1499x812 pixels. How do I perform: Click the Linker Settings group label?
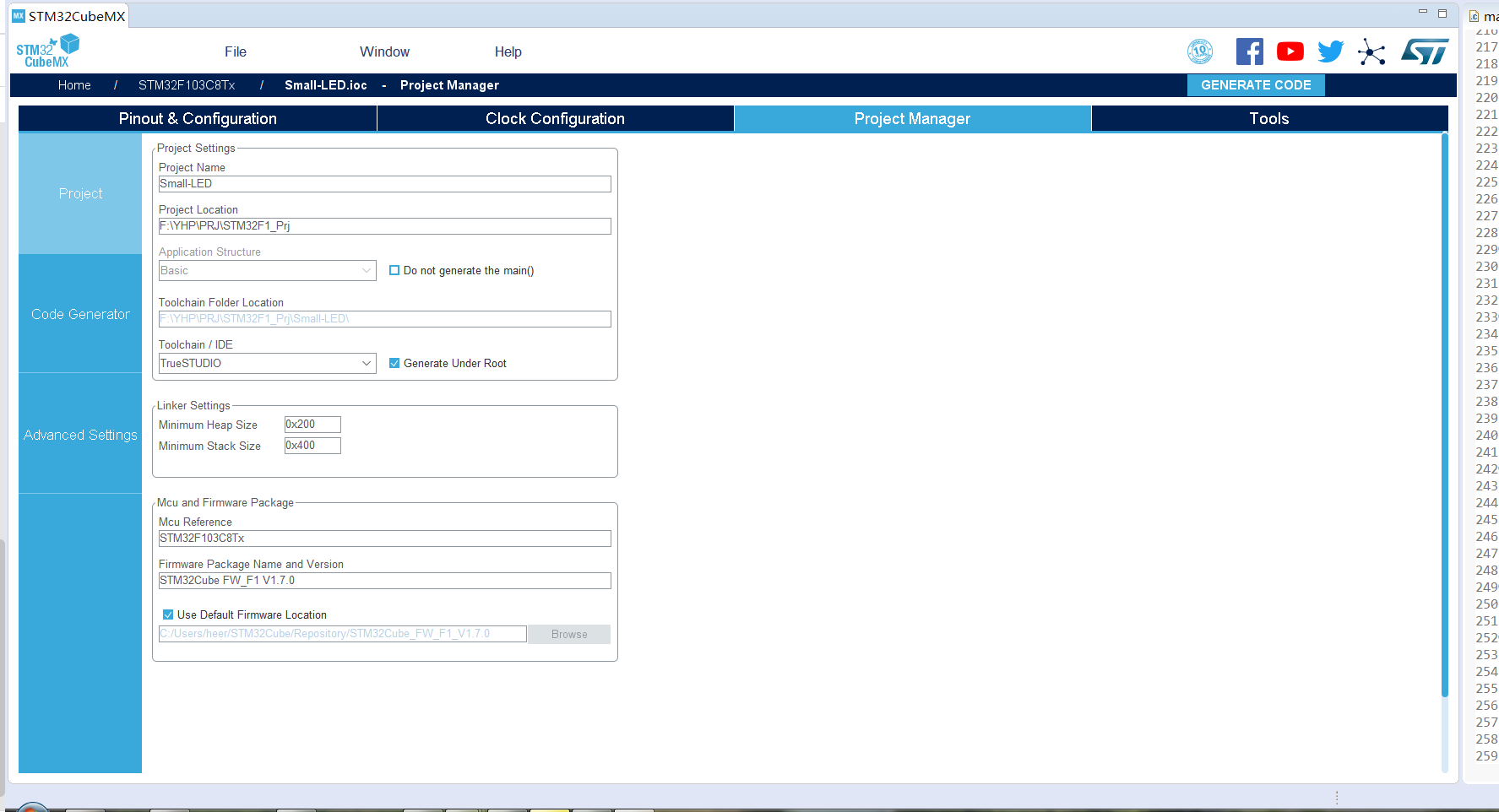coord(193,405)
